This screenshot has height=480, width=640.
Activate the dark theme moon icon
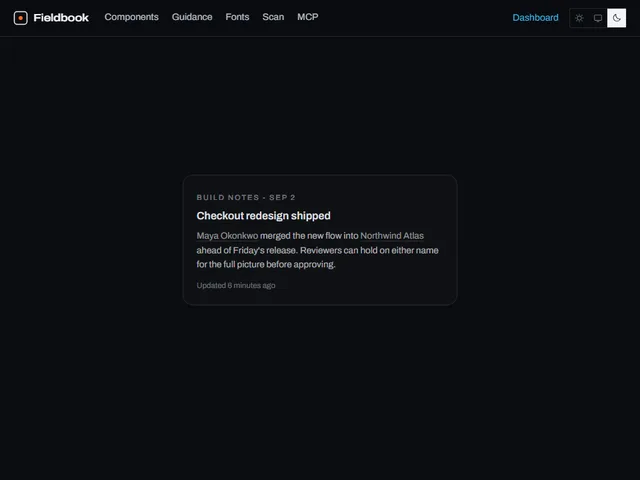click(616, 18)
